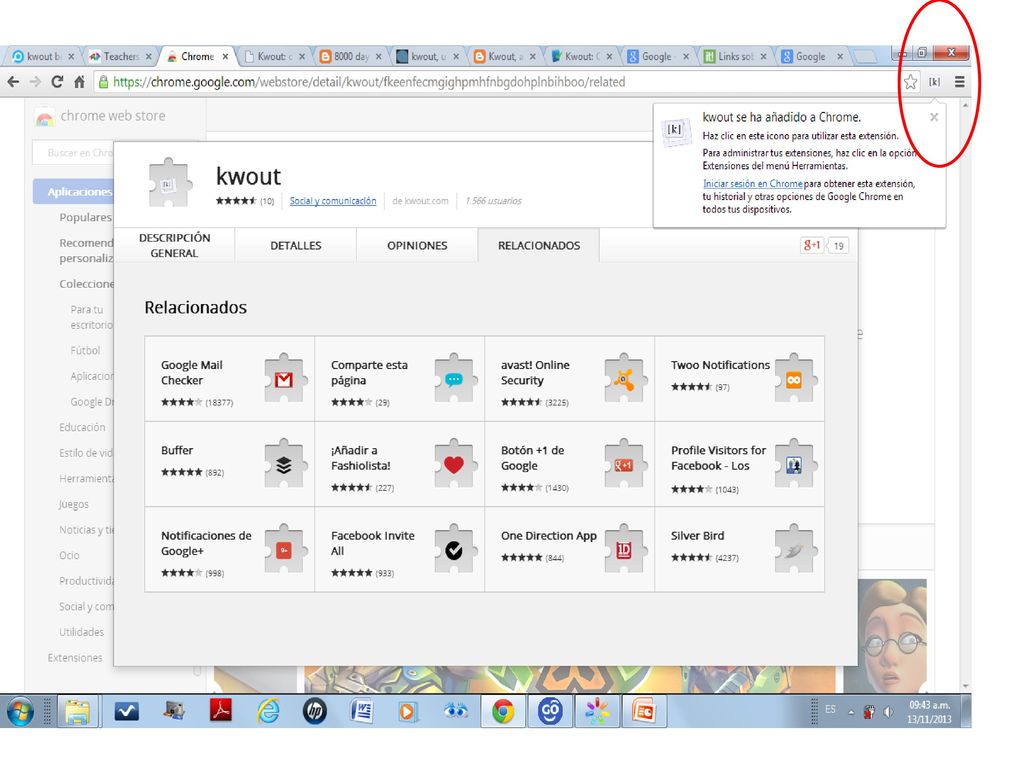Image resolution: width=1024 pixels, height=768 pixels.
Task: Click the page vertical scrollbar
Action: [x=966, y=395]
